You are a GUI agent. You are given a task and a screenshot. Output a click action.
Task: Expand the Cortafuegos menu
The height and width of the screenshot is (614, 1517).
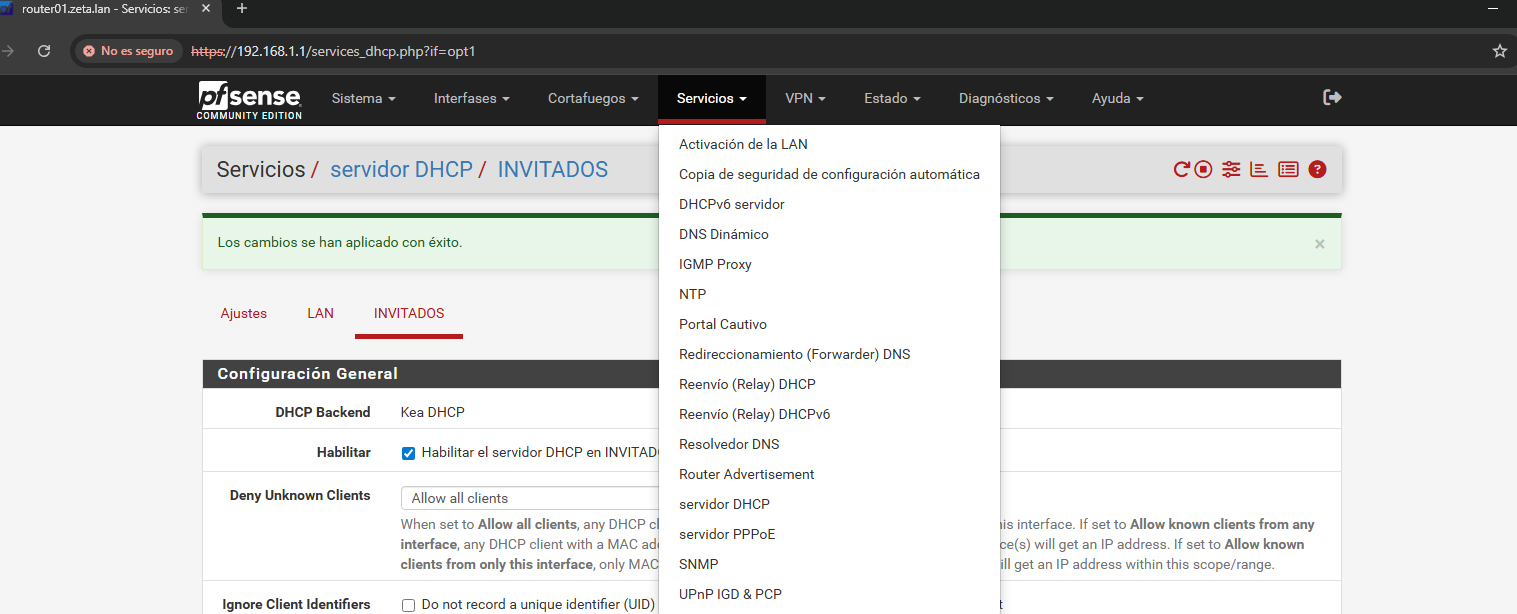593,99
